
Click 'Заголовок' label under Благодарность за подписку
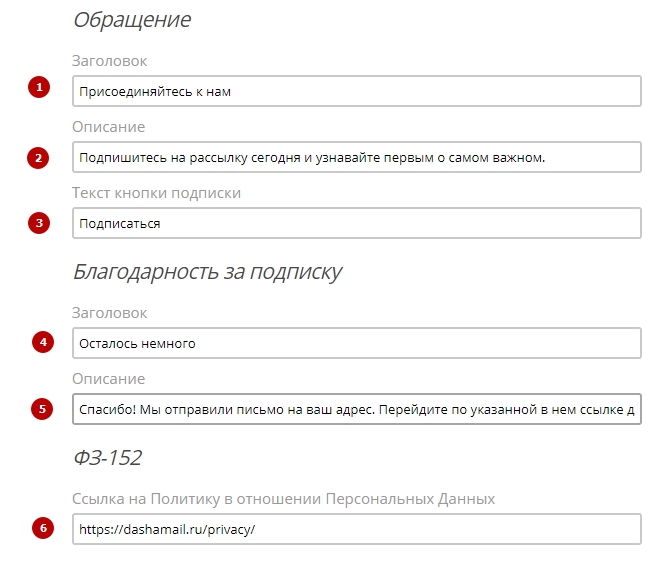point(109,313)
